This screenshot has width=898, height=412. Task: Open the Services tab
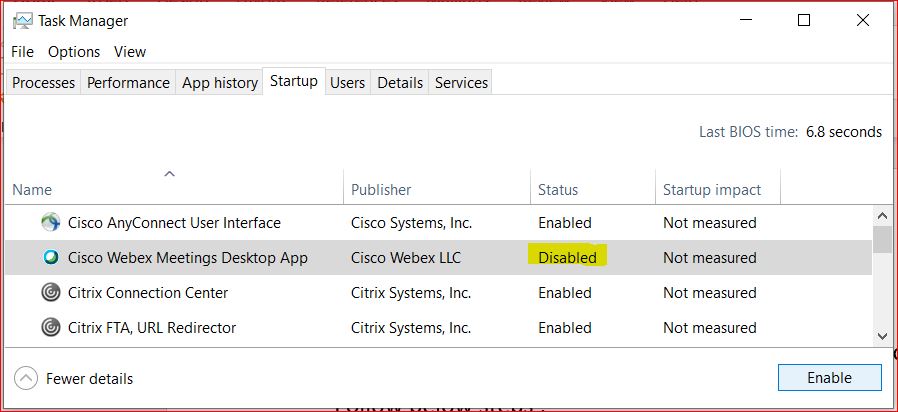point(461,83)
